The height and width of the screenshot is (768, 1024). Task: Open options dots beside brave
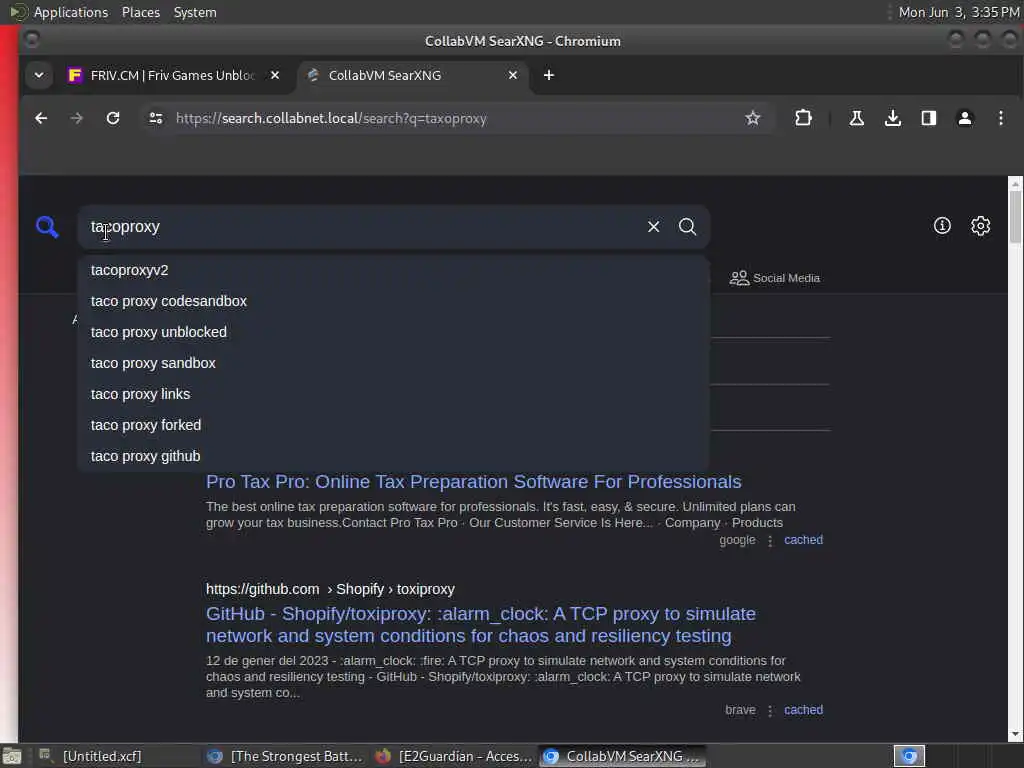pos(770,711)
